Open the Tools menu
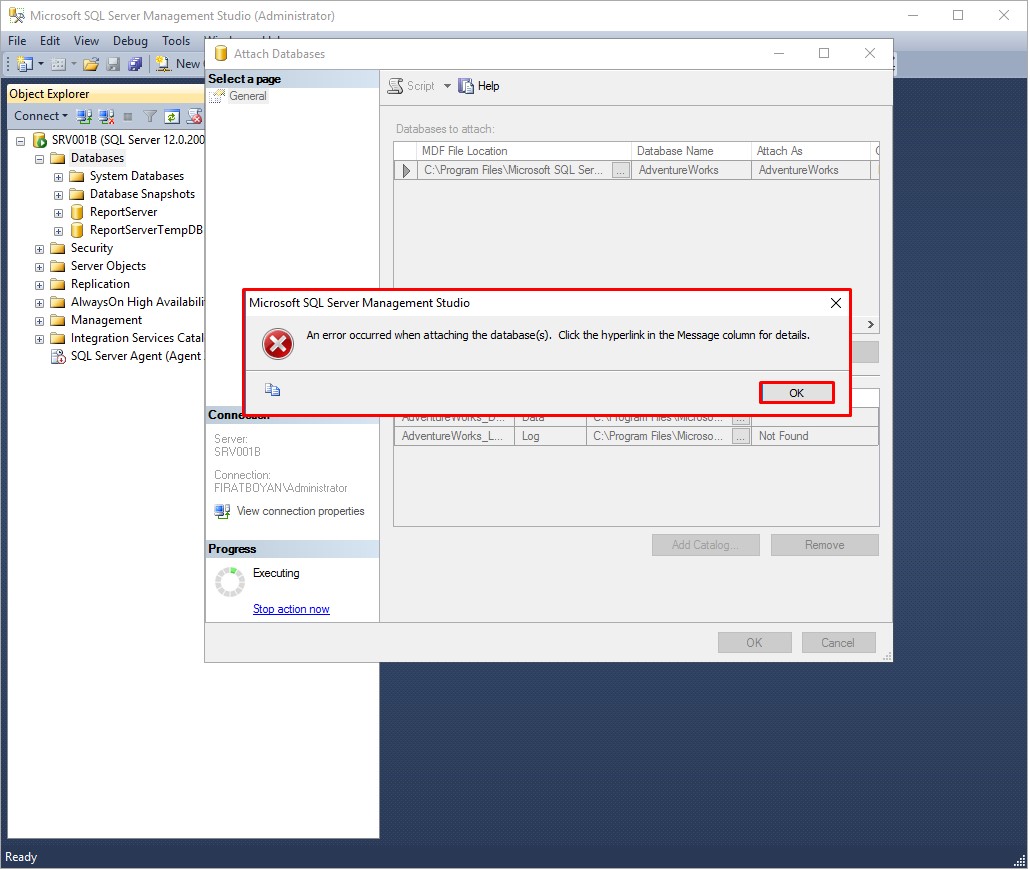The image size is (1030, 870). [x=176, y=41]
